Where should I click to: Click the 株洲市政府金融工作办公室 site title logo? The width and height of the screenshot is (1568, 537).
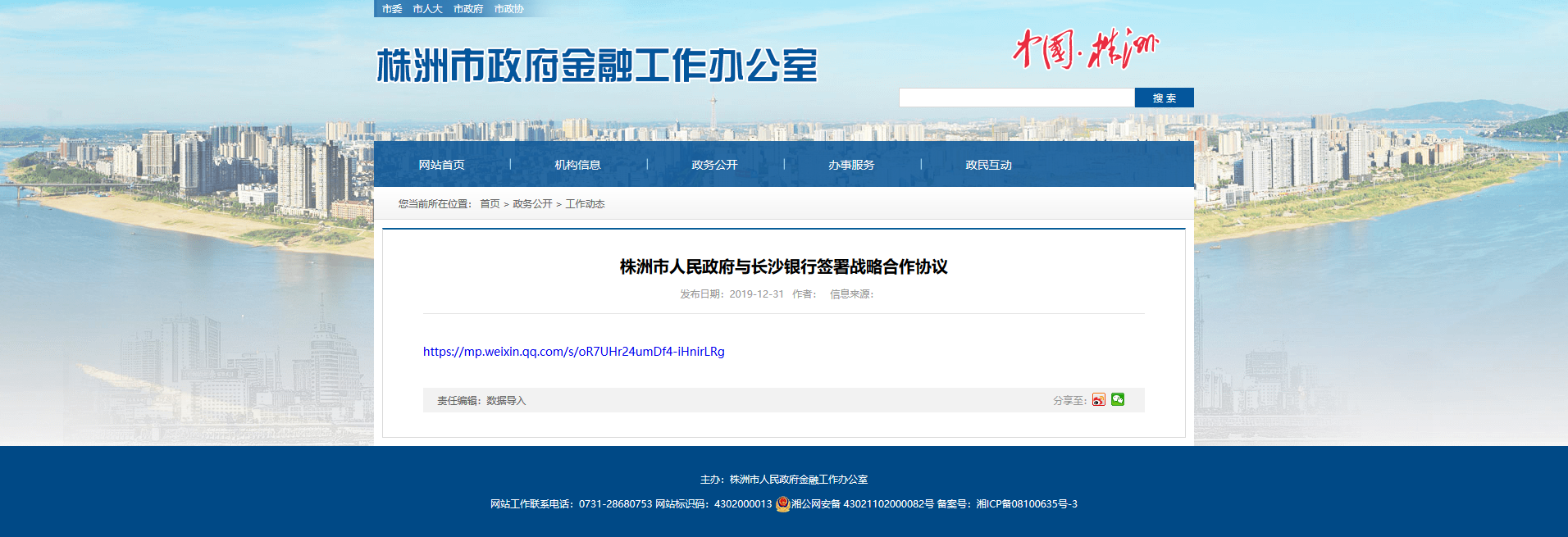pyautogui.click(x=597, y=66)
